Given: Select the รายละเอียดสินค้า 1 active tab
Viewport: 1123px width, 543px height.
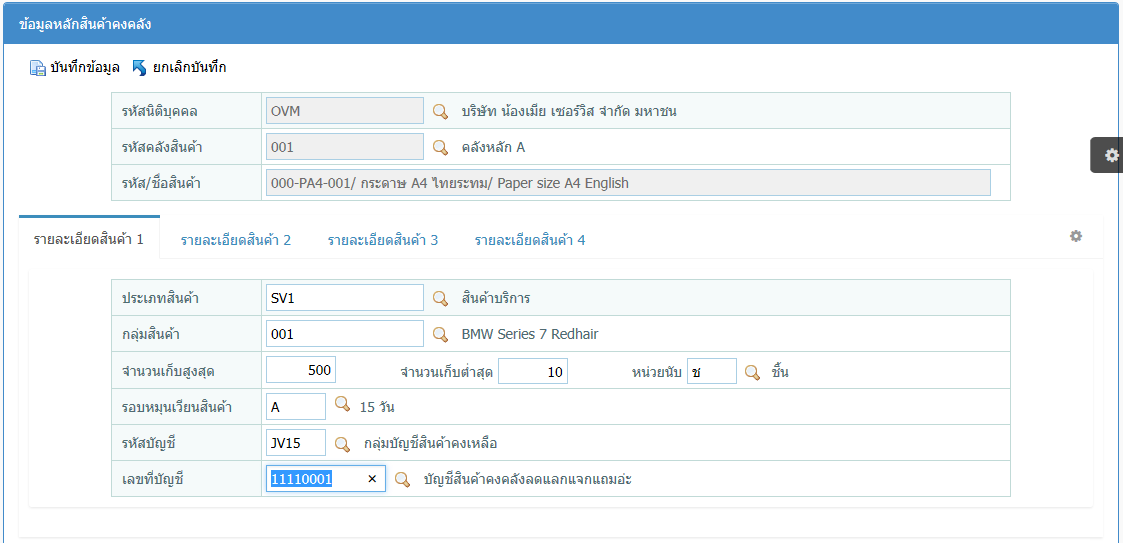Looking at the screenshot, I should (x=89, y=239).
